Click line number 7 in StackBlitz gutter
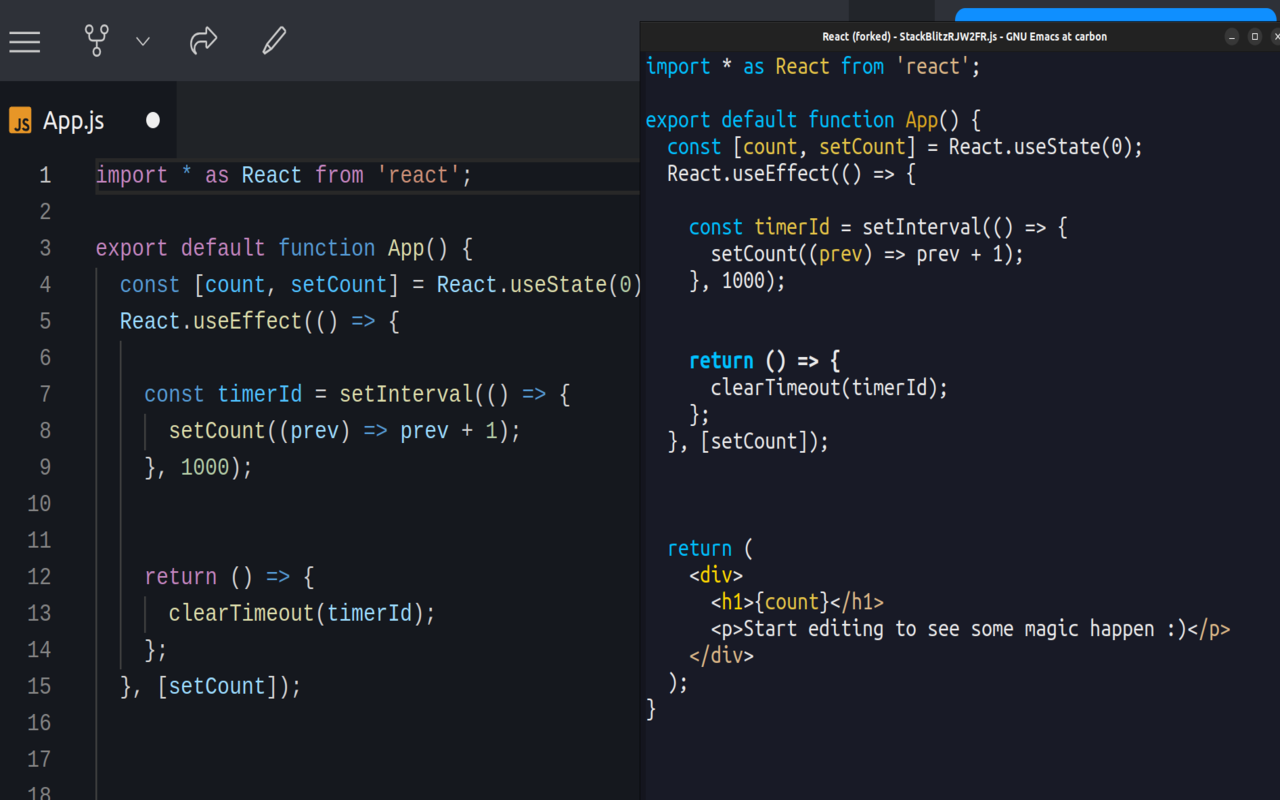This screenshot has height=800, width=1280. coord(45,394)
